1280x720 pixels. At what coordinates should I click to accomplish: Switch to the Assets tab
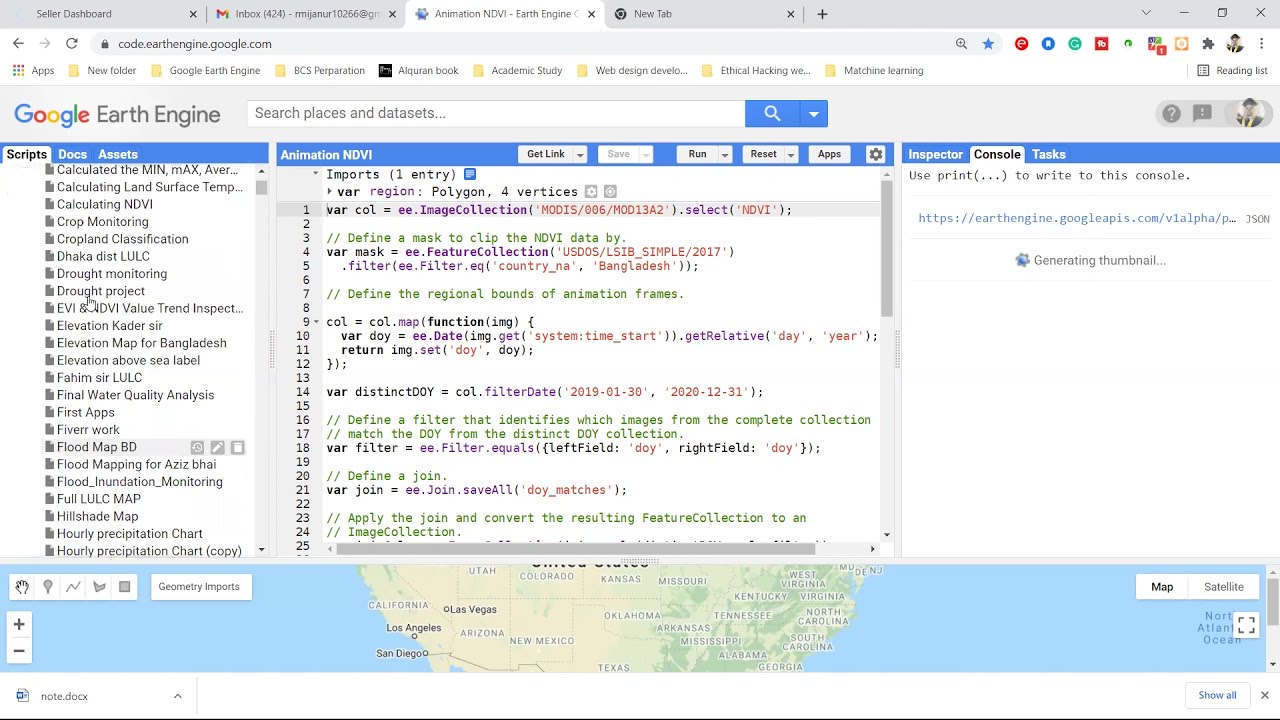118,155
